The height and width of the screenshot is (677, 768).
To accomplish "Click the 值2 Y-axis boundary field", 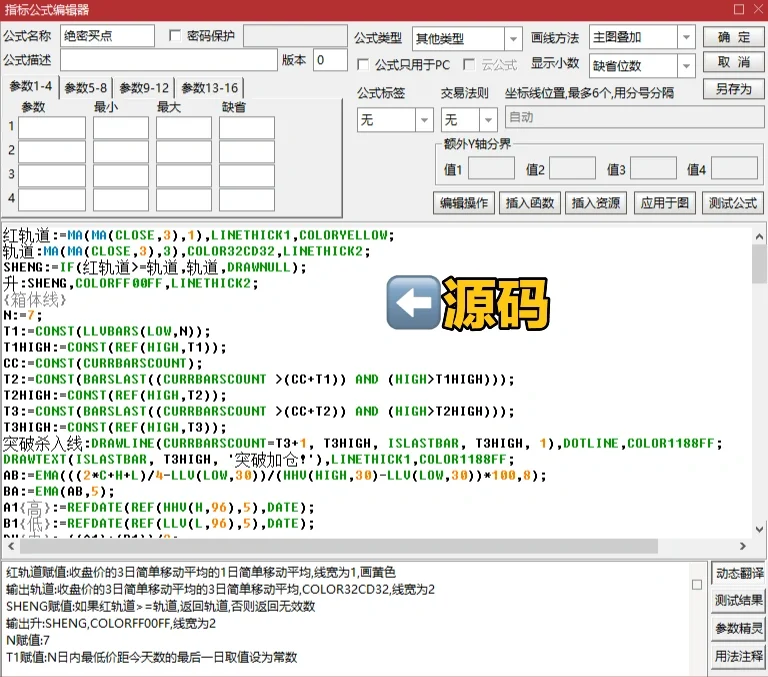I will [x=572, y=168].
